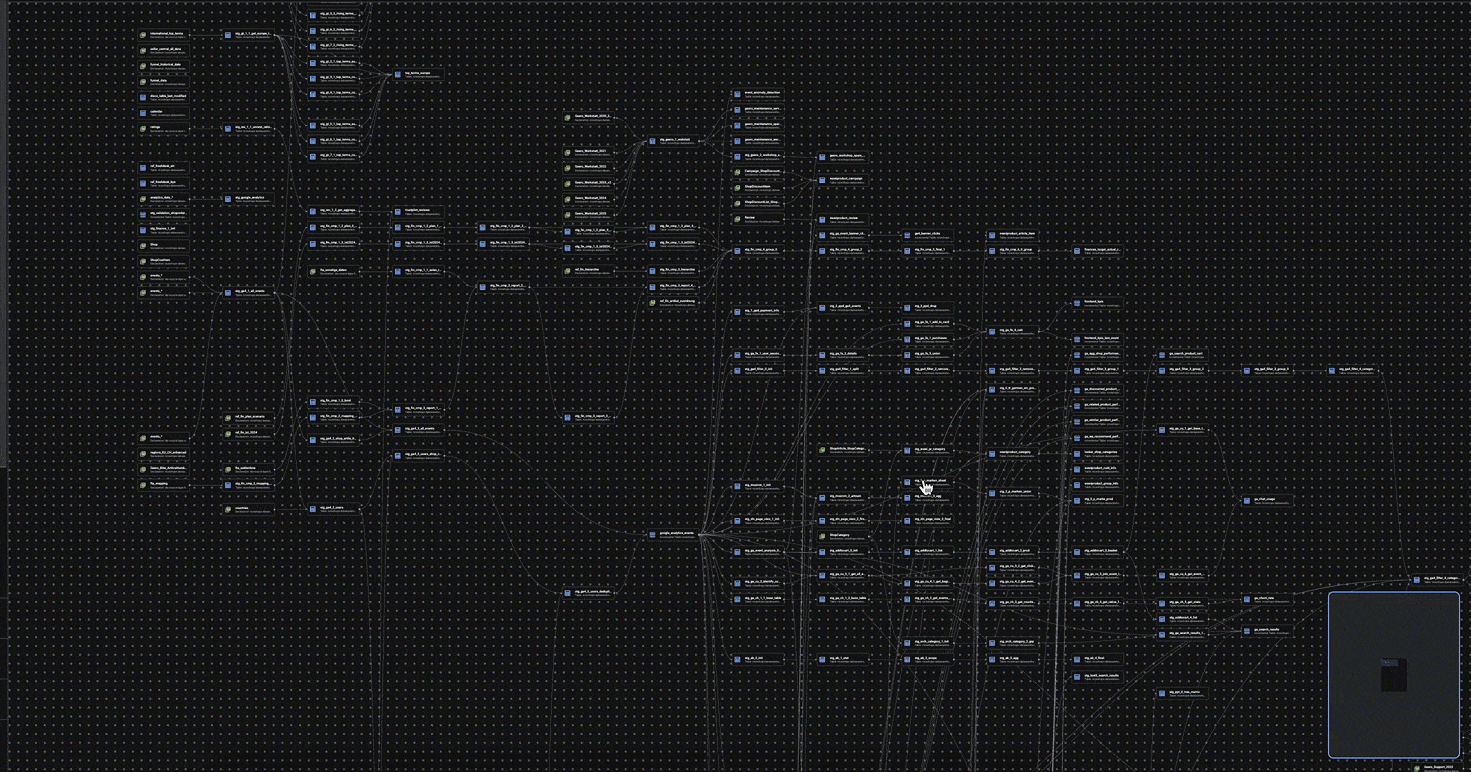
Task: Click the blue icon on ezeiproduct_campaign node
Action: [x=823, y=179]
